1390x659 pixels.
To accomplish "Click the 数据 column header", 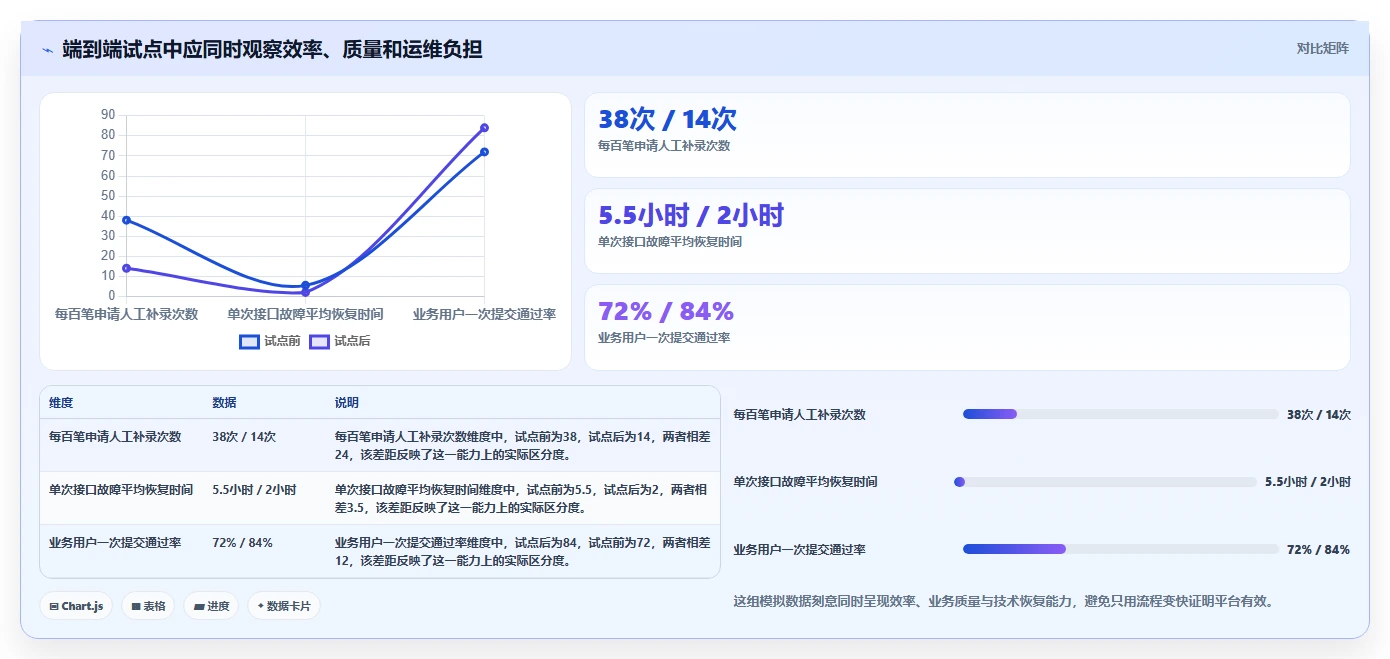I will tap(225, 403).
